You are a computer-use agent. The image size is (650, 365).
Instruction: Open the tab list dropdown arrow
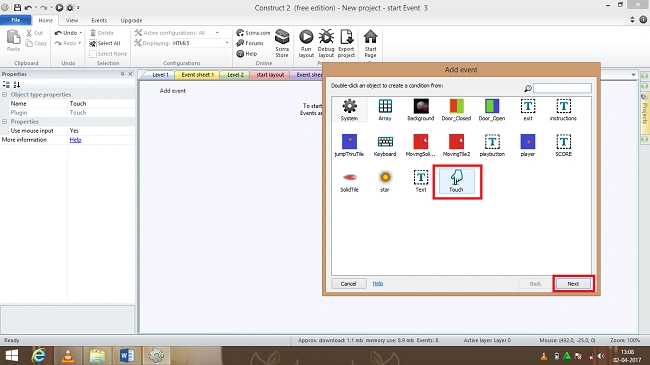point(633,75)
